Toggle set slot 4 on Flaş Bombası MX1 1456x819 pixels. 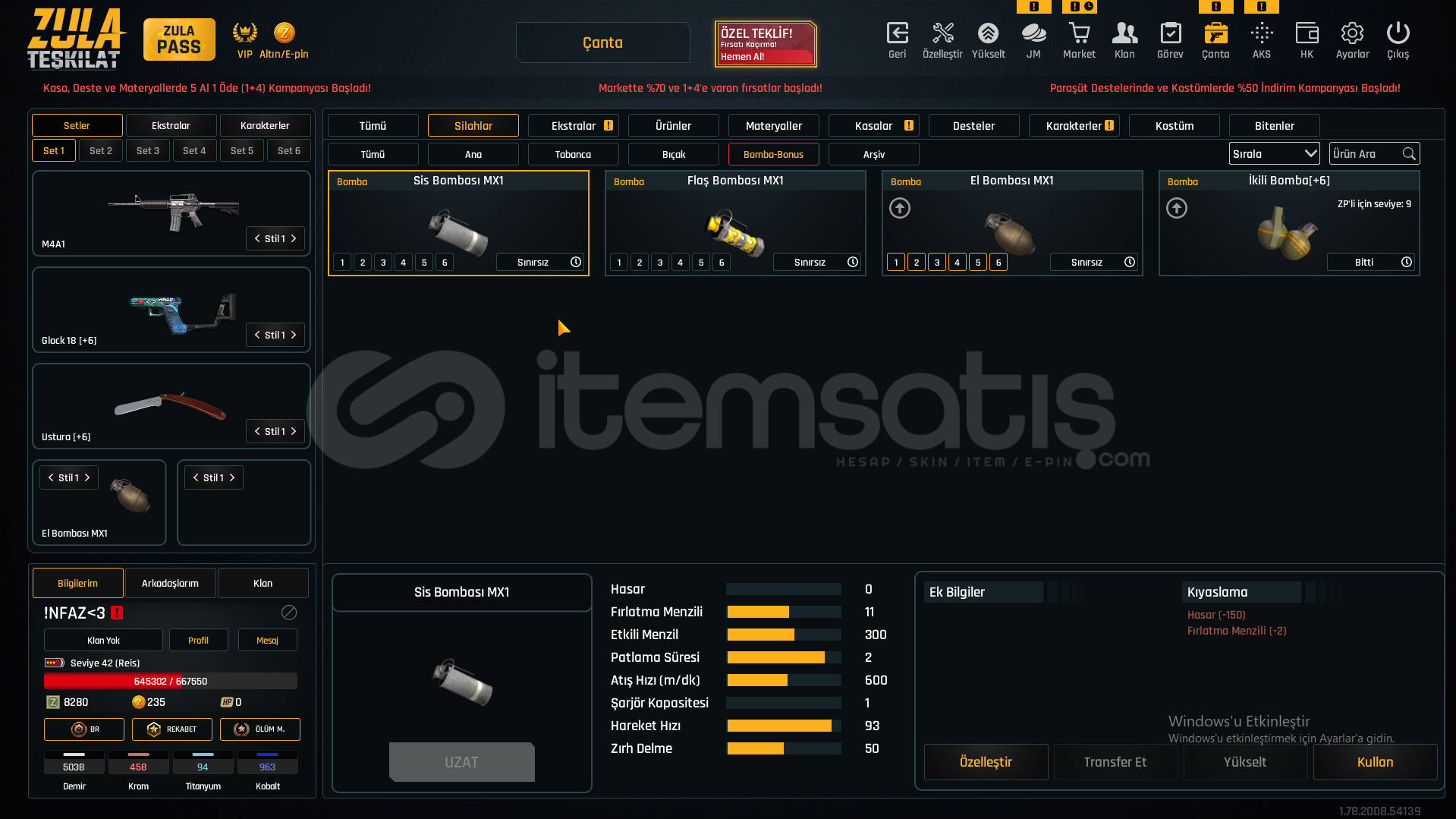click(681, 263)
